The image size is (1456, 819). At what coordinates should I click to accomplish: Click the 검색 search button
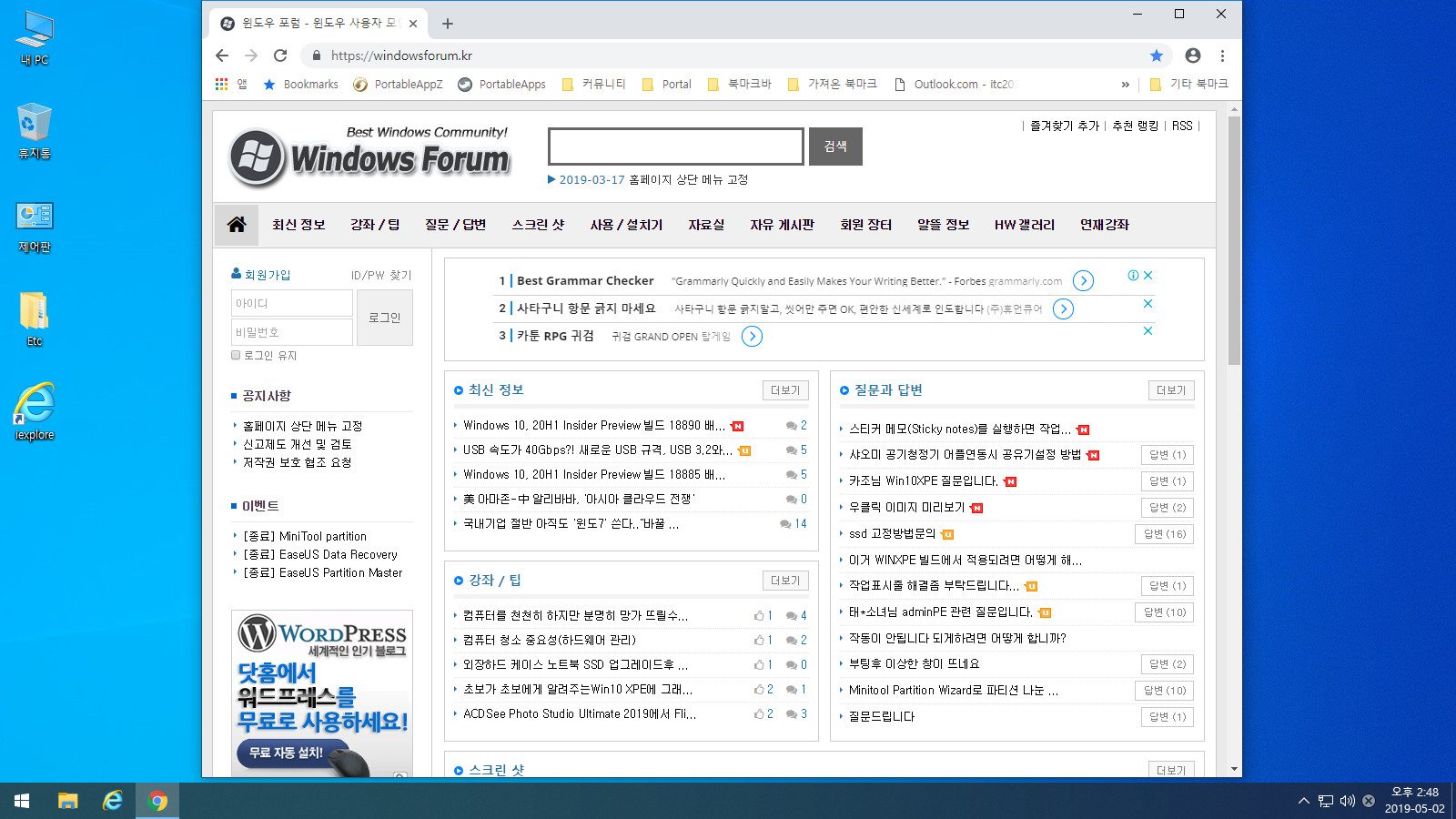tap(835, 147)
